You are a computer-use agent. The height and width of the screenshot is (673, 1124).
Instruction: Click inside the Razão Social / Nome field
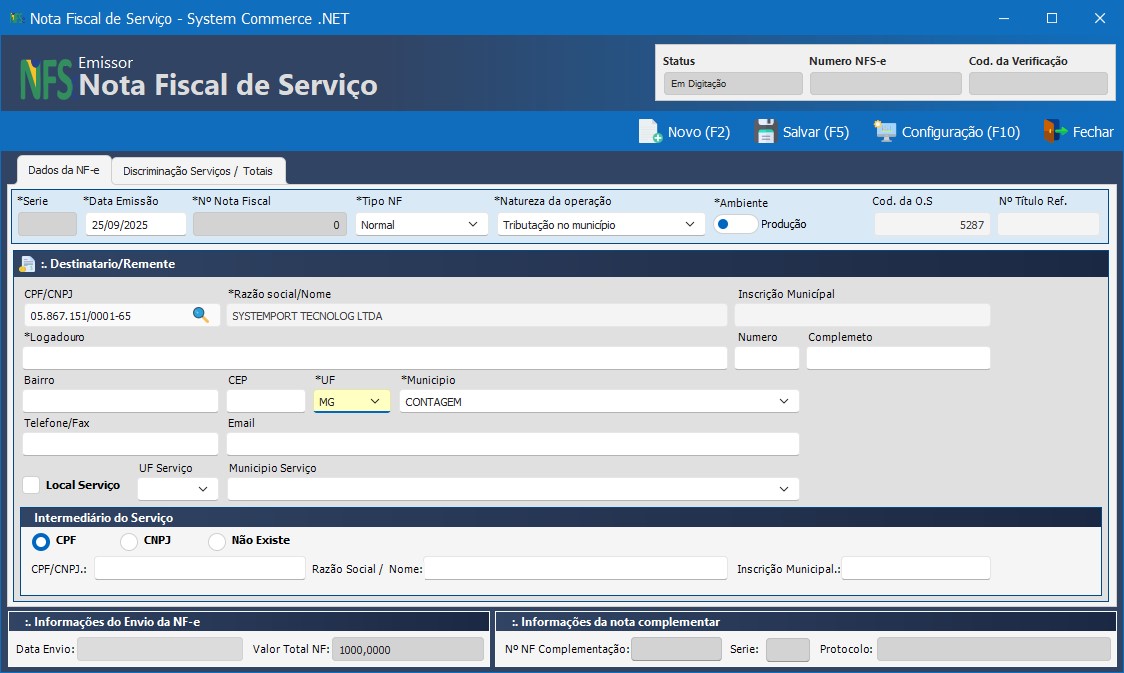pos(575,567)
